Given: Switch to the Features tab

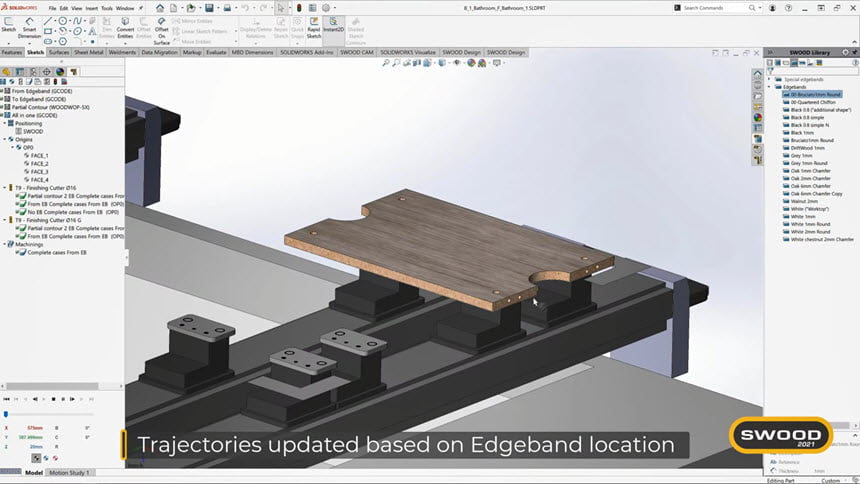Looking at the screenshot, I should point(12,52).
